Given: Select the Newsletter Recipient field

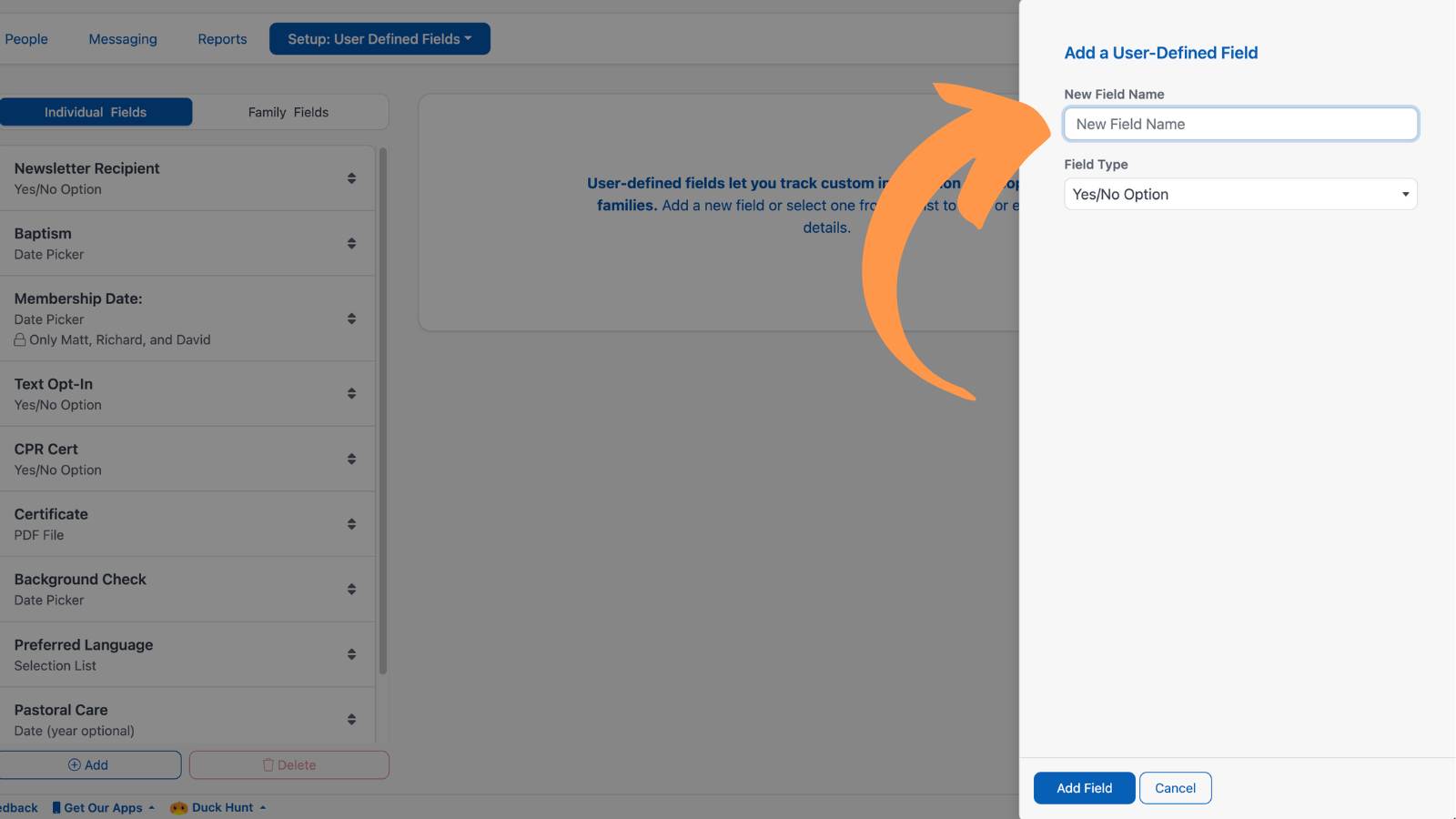Looking at the screenshot, I should pos(187,178).
